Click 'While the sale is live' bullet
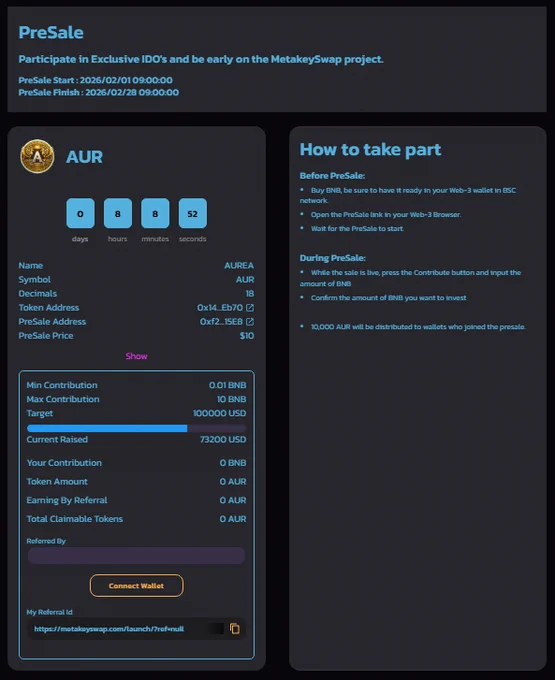The image size is (555, 680). coord(410,278)
